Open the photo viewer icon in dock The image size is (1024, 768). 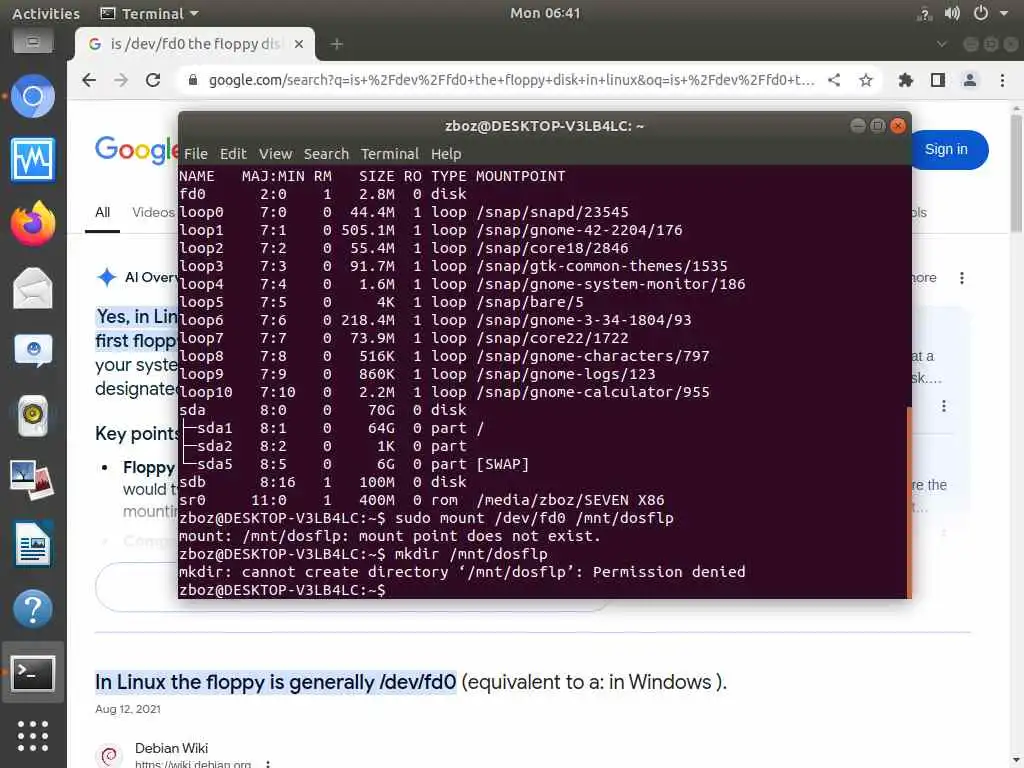click(33, 479)
